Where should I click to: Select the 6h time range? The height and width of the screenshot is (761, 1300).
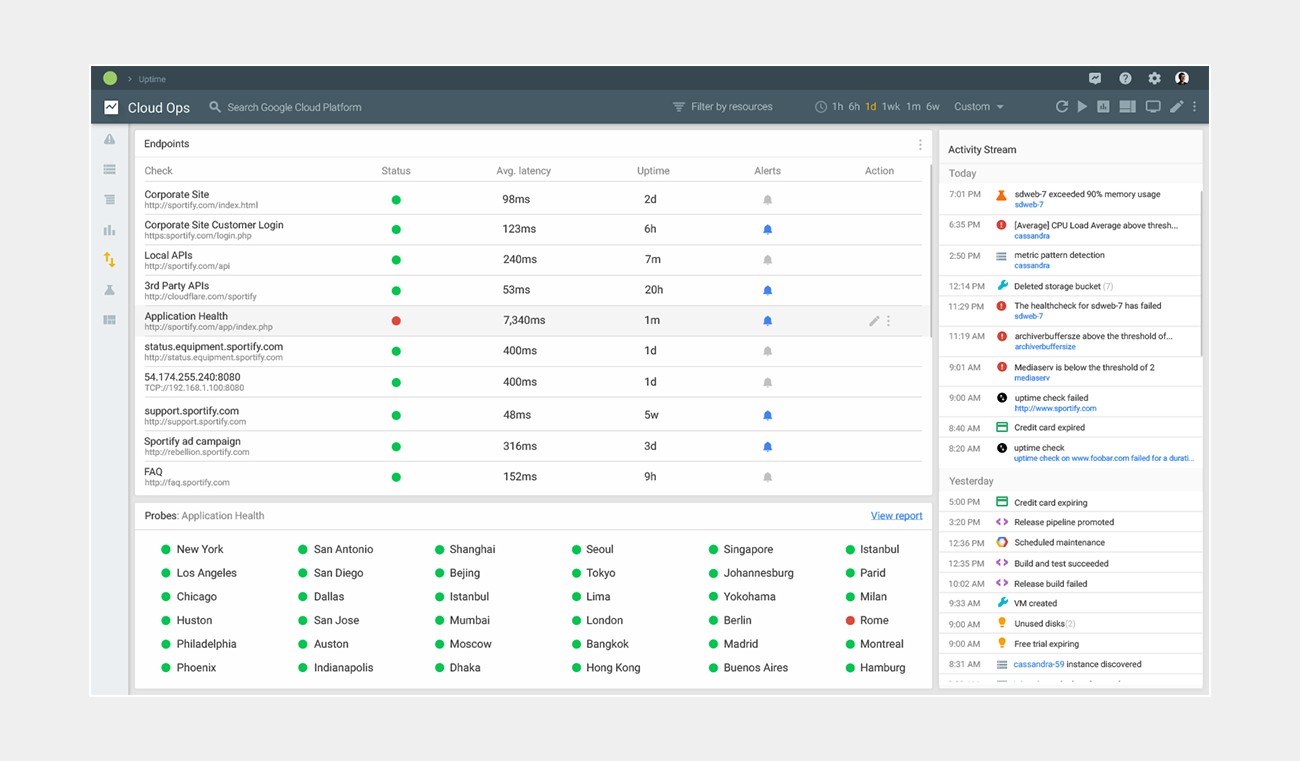pos(854,107)
